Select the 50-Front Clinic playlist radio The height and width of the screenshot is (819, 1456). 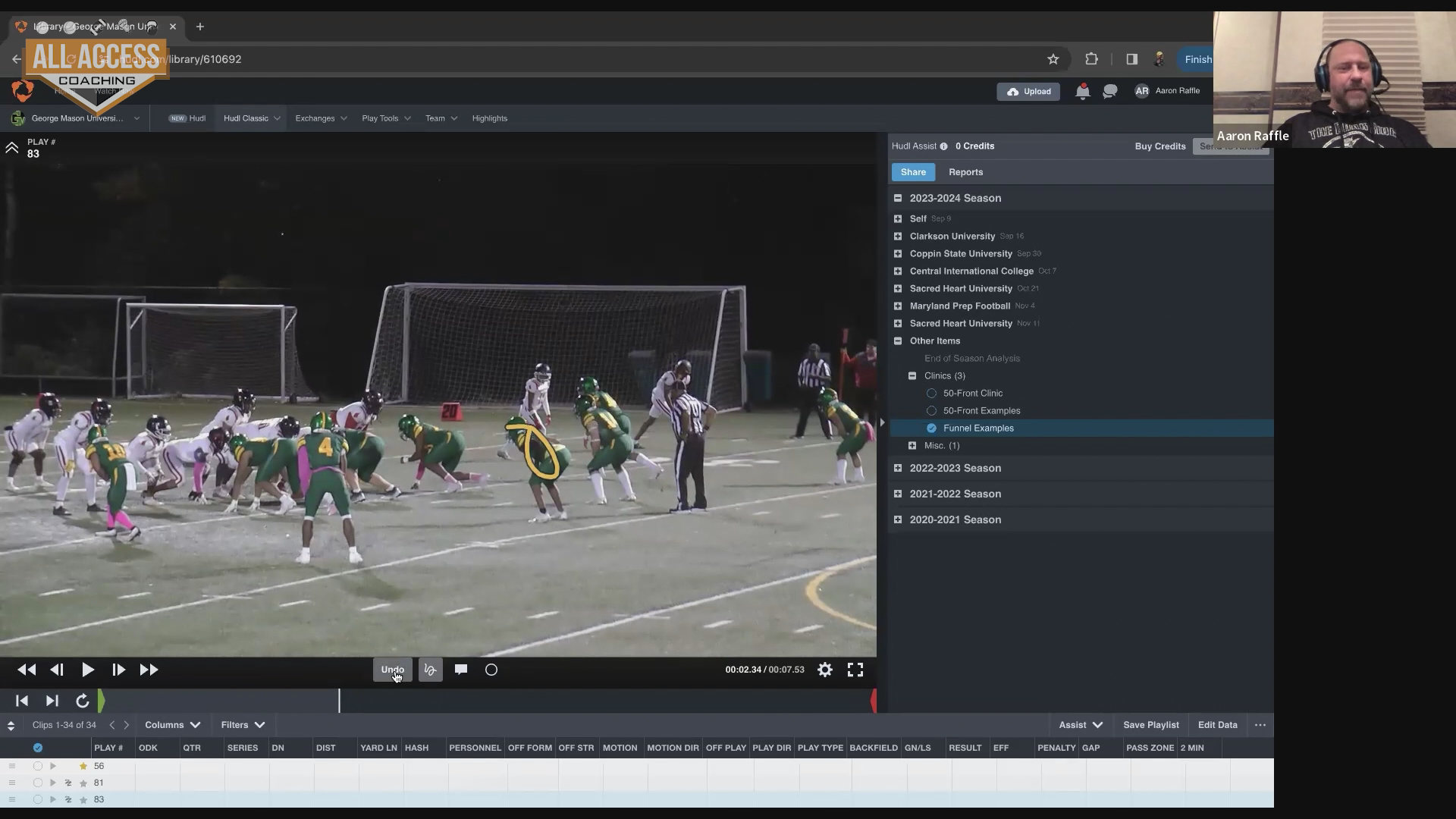tap(932, 394)
